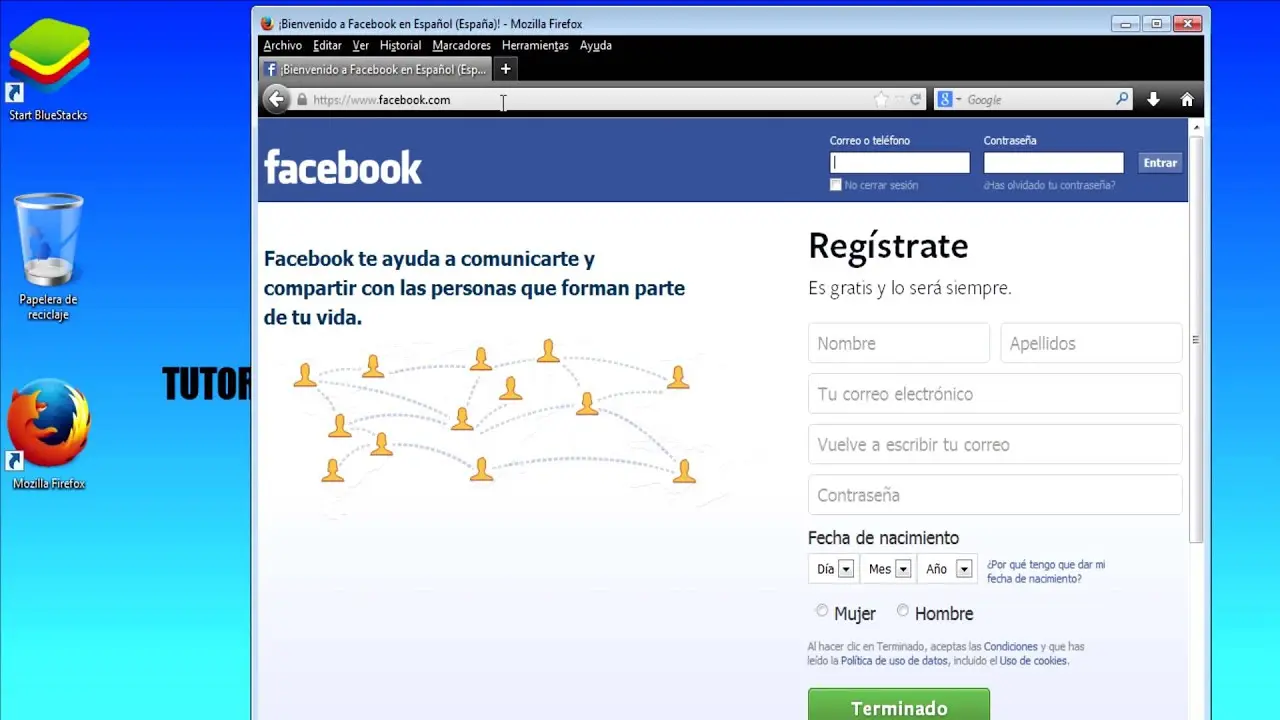Open the Ayuda menu
The height and width of the screenshot is (720, 1280).
coord(596,45)
